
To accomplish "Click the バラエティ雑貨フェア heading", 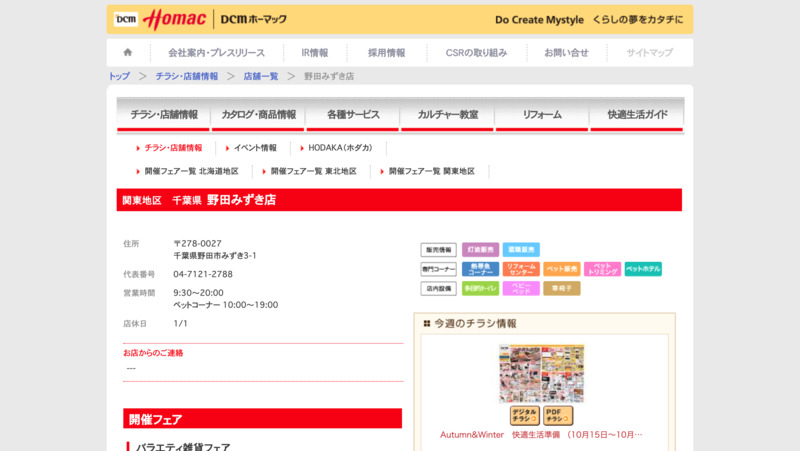I will [183, 447].
